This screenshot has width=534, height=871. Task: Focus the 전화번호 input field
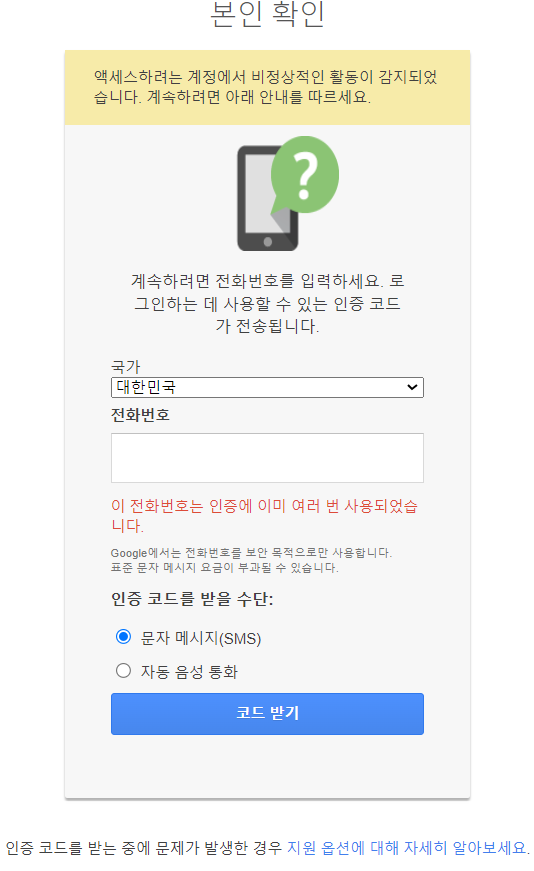tap(267, 458)
